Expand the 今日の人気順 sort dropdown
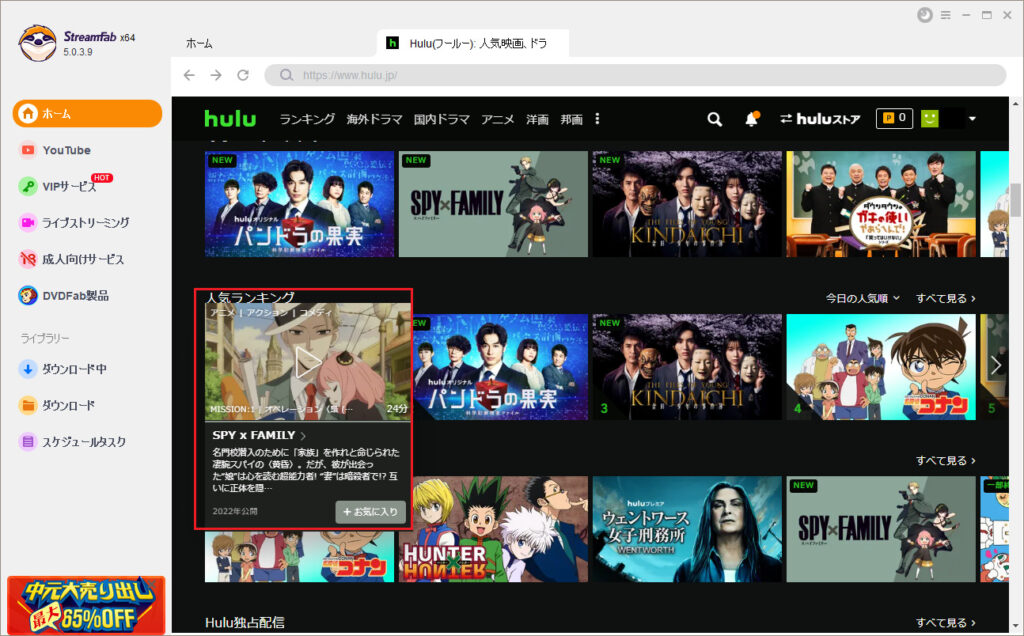 coord(863,298)
